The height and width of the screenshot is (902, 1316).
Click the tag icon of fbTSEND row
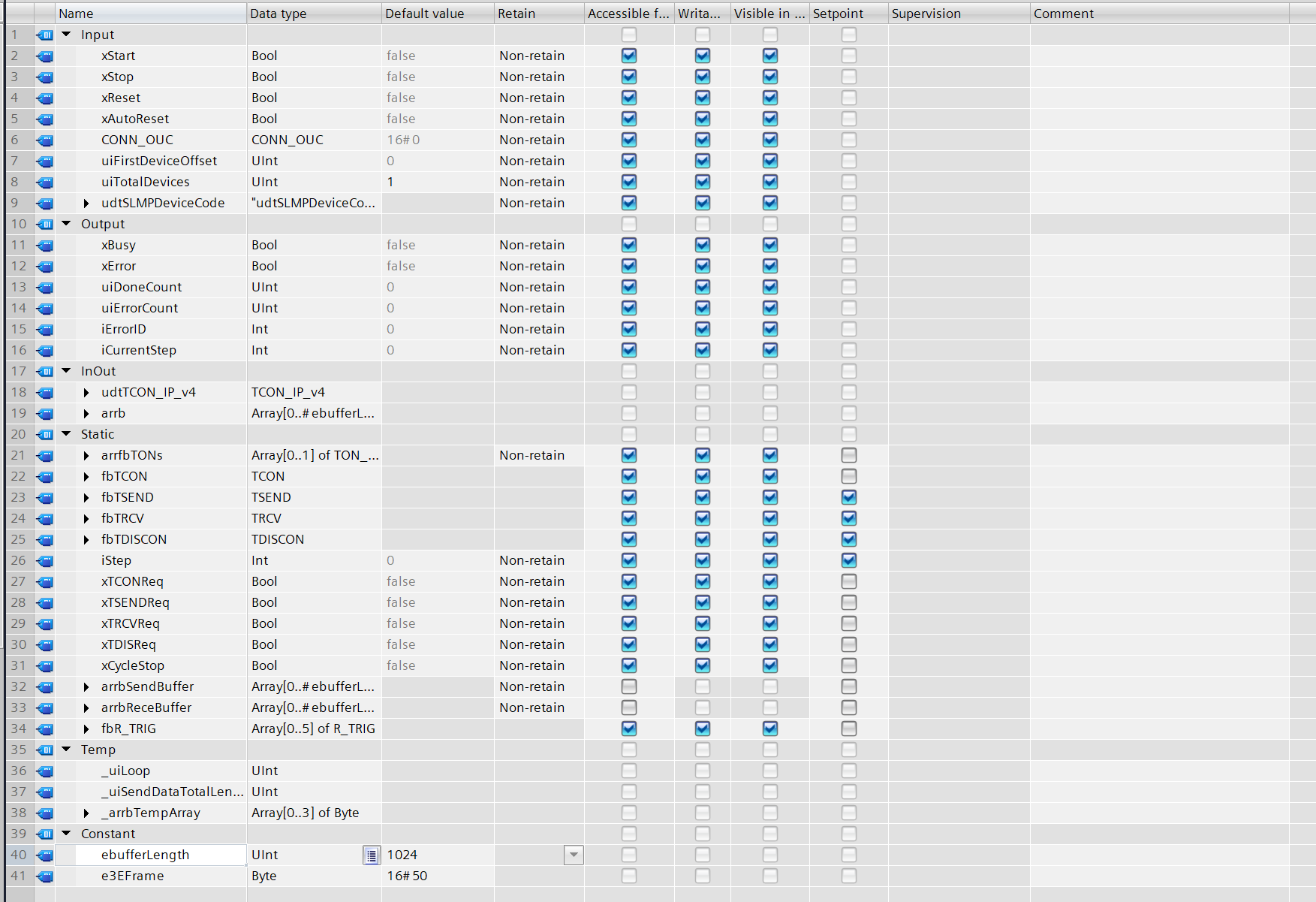pyautogui.click(x=45, y=497)
